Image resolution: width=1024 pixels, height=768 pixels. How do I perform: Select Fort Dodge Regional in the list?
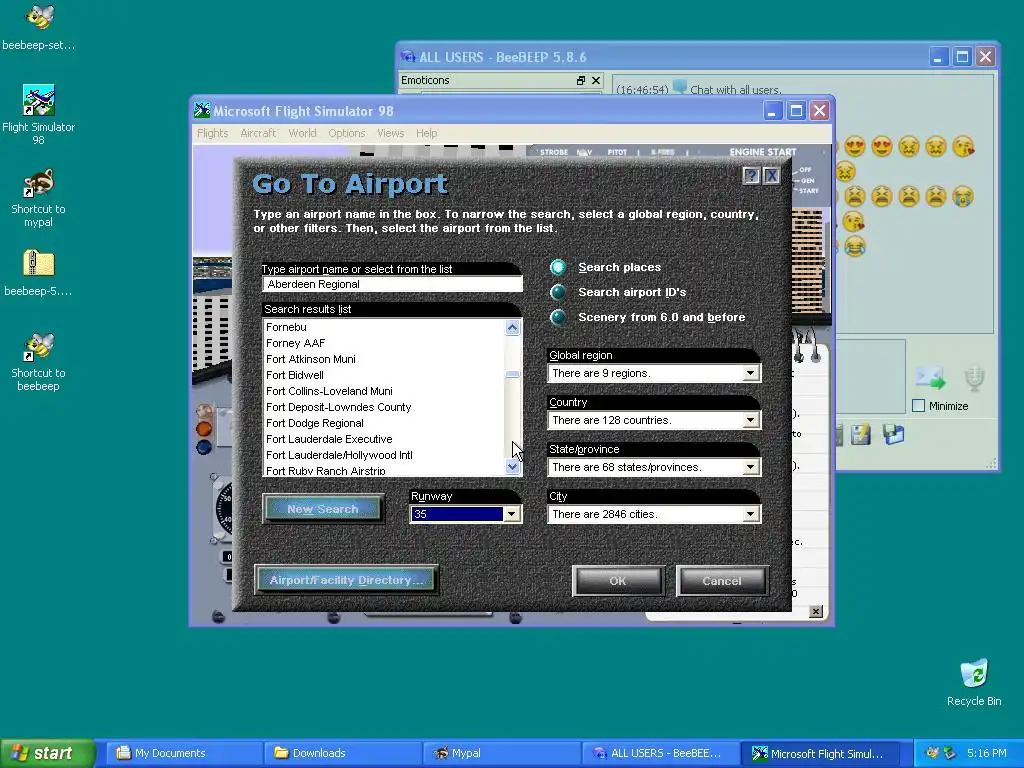tap(384, 423)
